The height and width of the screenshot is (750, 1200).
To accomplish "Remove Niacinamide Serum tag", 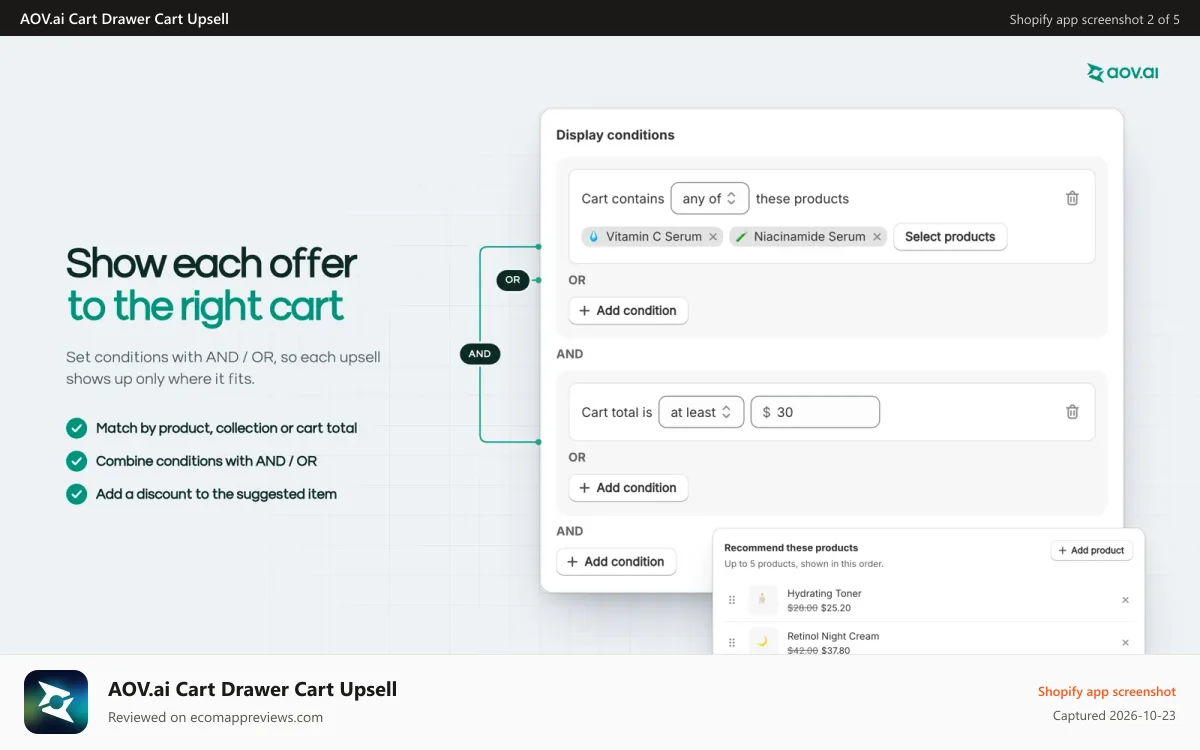I will click(x=877, y=237).
